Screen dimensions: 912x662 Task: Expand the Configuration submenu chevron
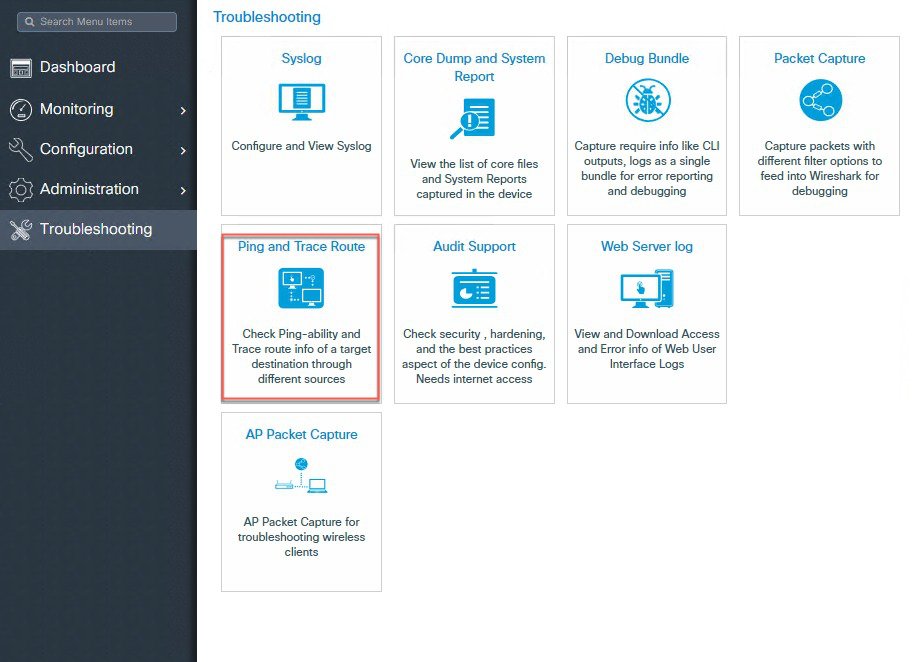click(x=183, y=150)
